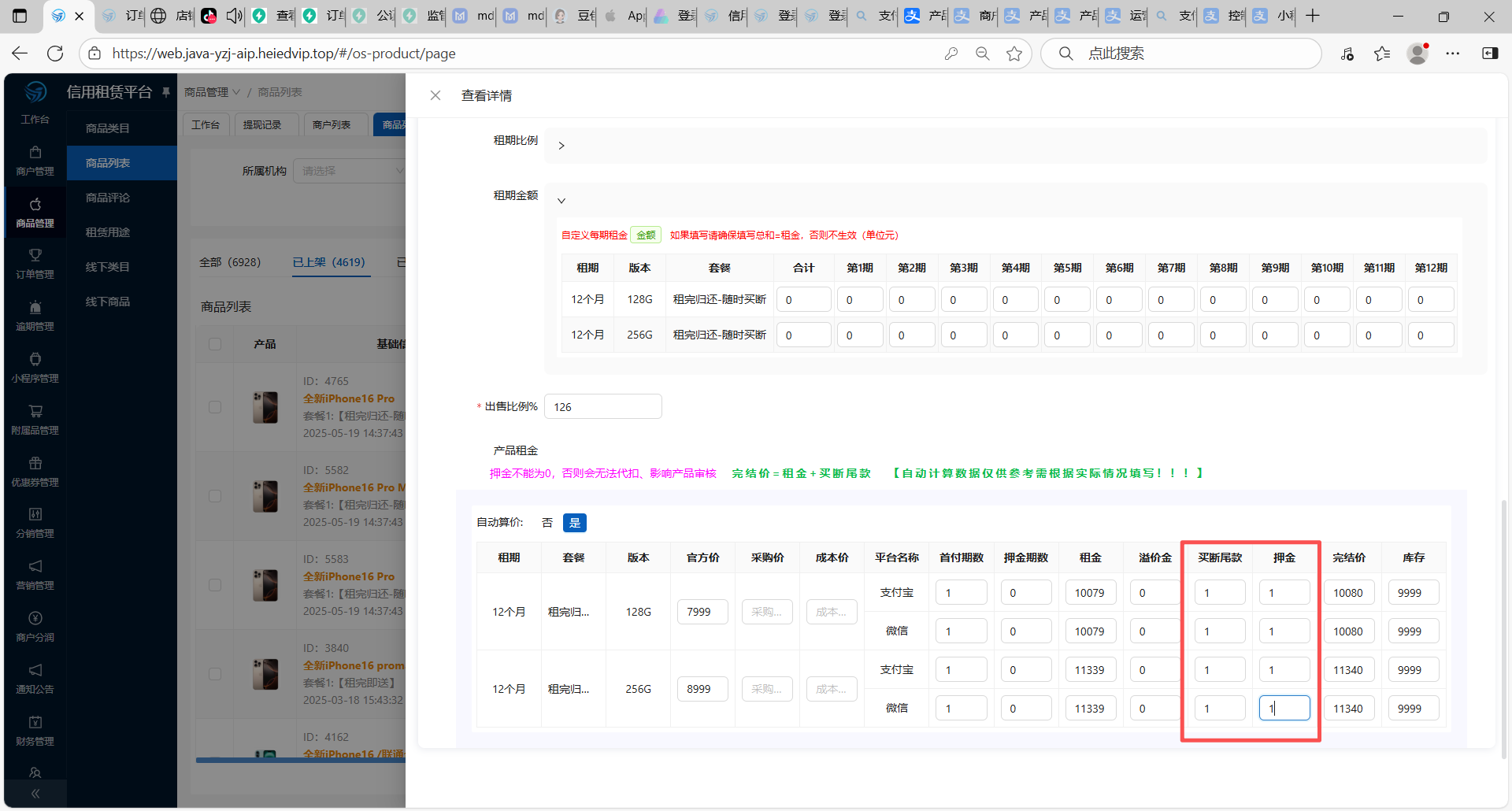The image size is (1512, 811).
Task: Open 分销管理 in the sidebar
Action: click(x=35, y=523)
